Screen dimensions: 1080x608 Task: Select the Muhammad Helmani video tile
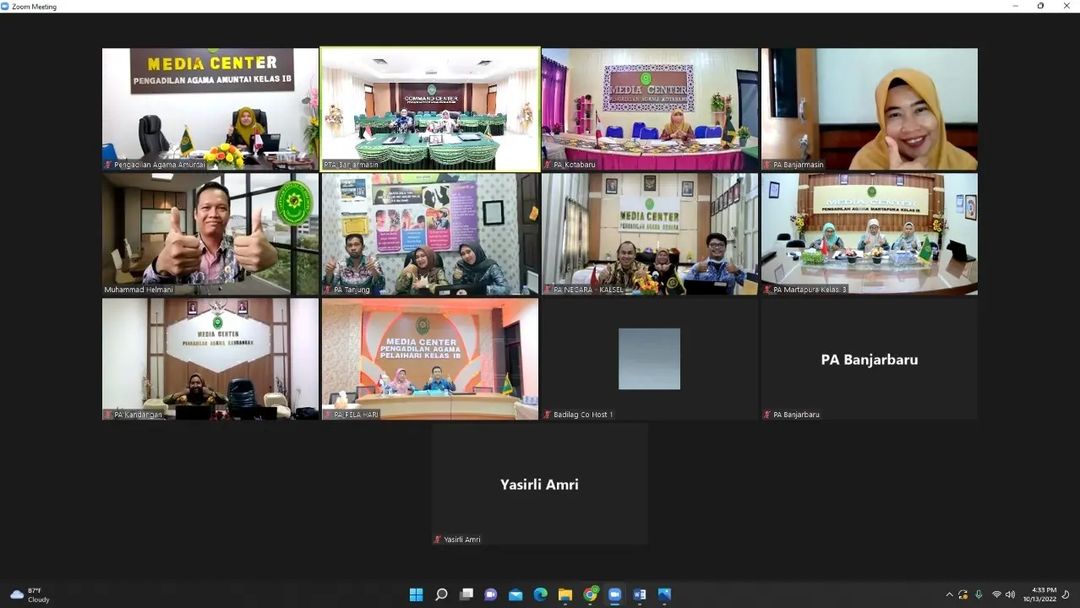210,234
